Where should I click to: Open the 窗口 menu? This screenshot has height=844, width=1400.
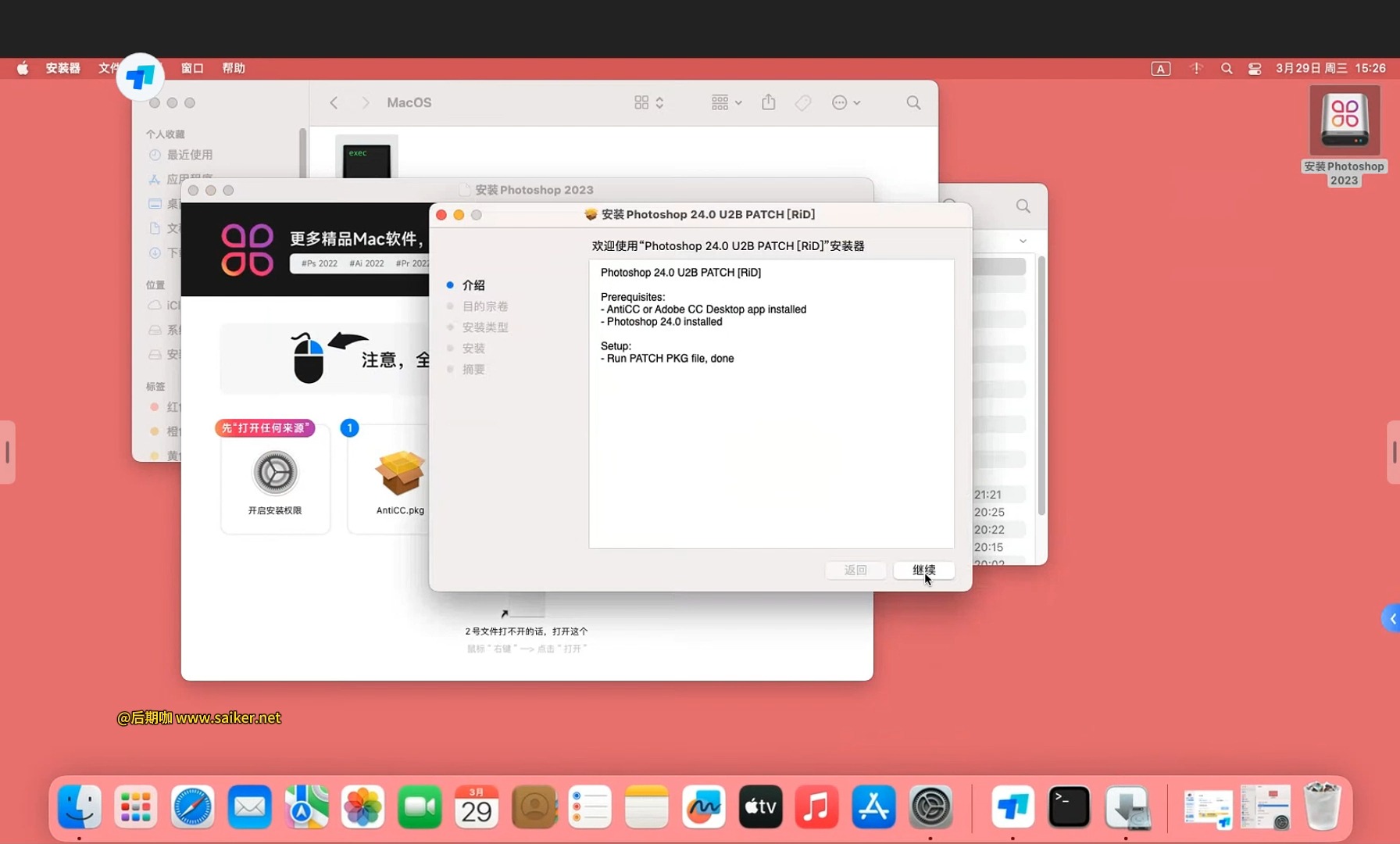(x=192, y=68)
